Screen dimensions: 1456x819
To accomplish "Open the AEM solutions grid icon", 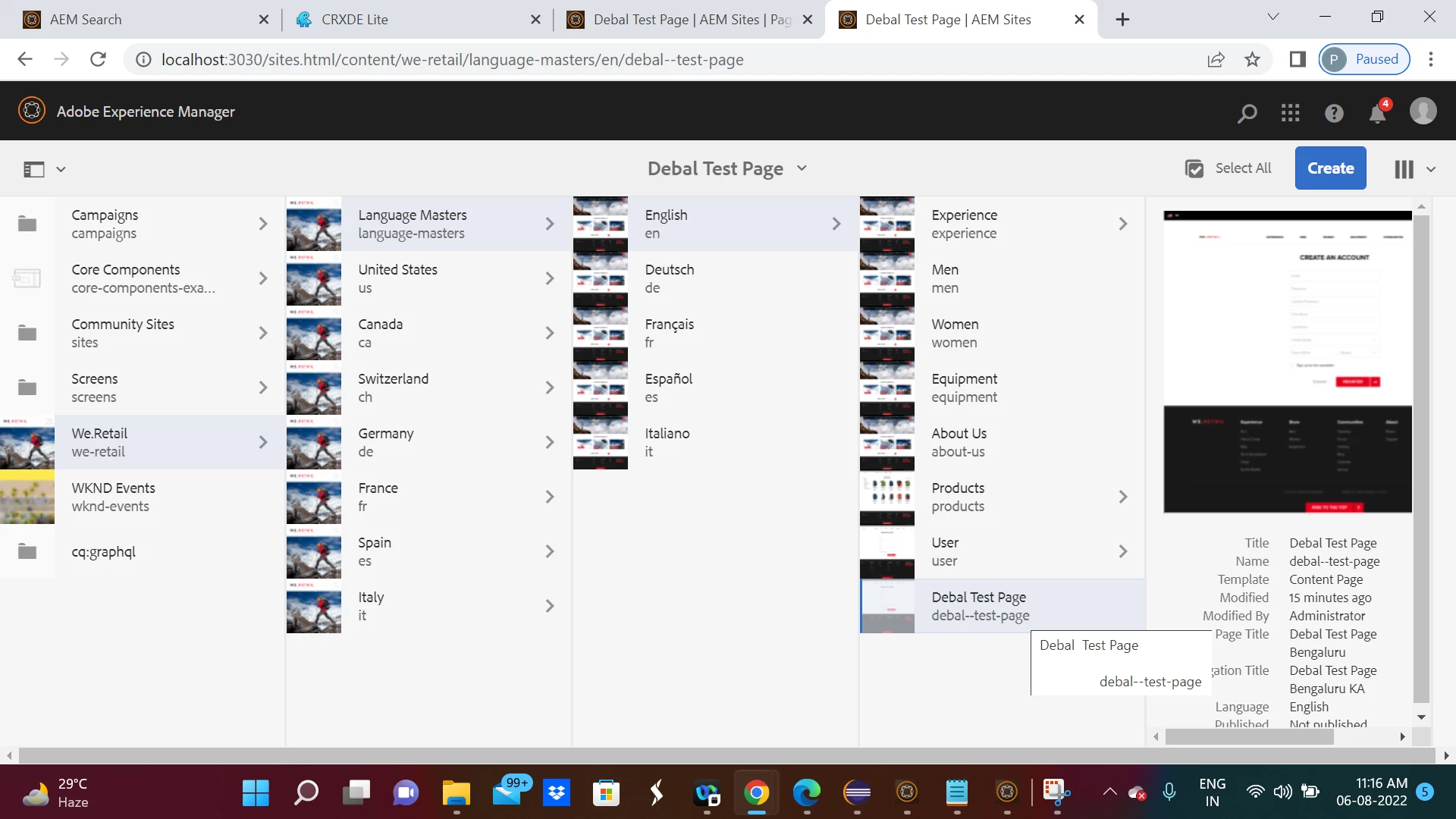I will coord(1290,113).
